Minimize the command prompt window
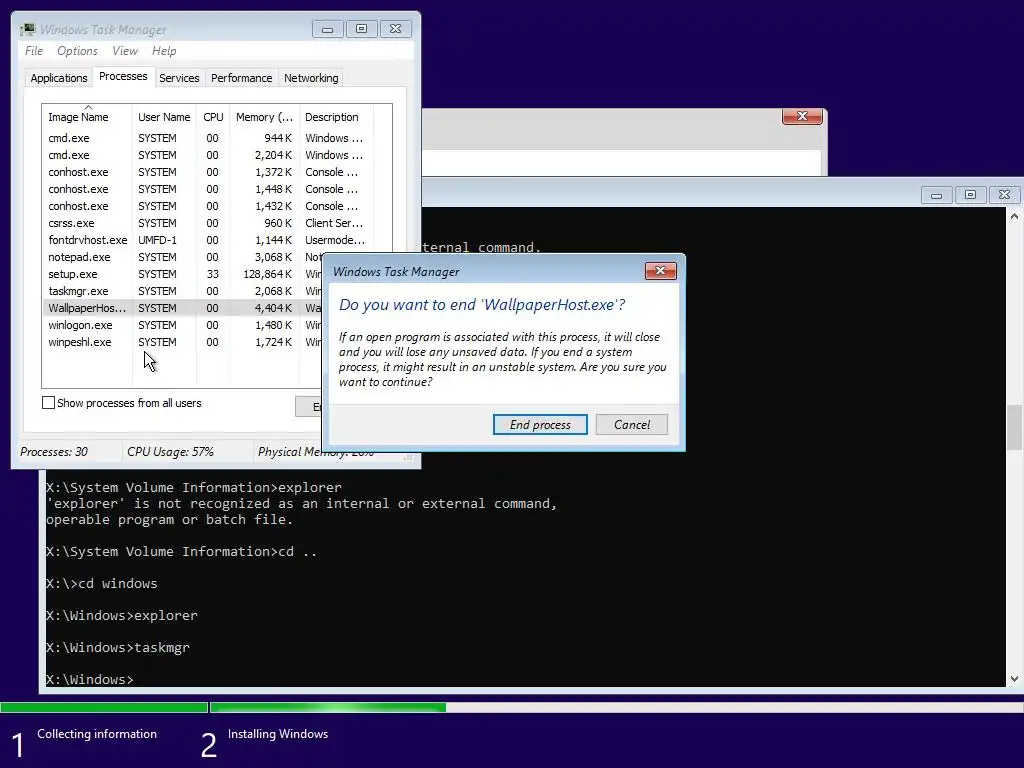This screenshot has width=1024, height=768. pyautogui.click(x=936, y=195)
